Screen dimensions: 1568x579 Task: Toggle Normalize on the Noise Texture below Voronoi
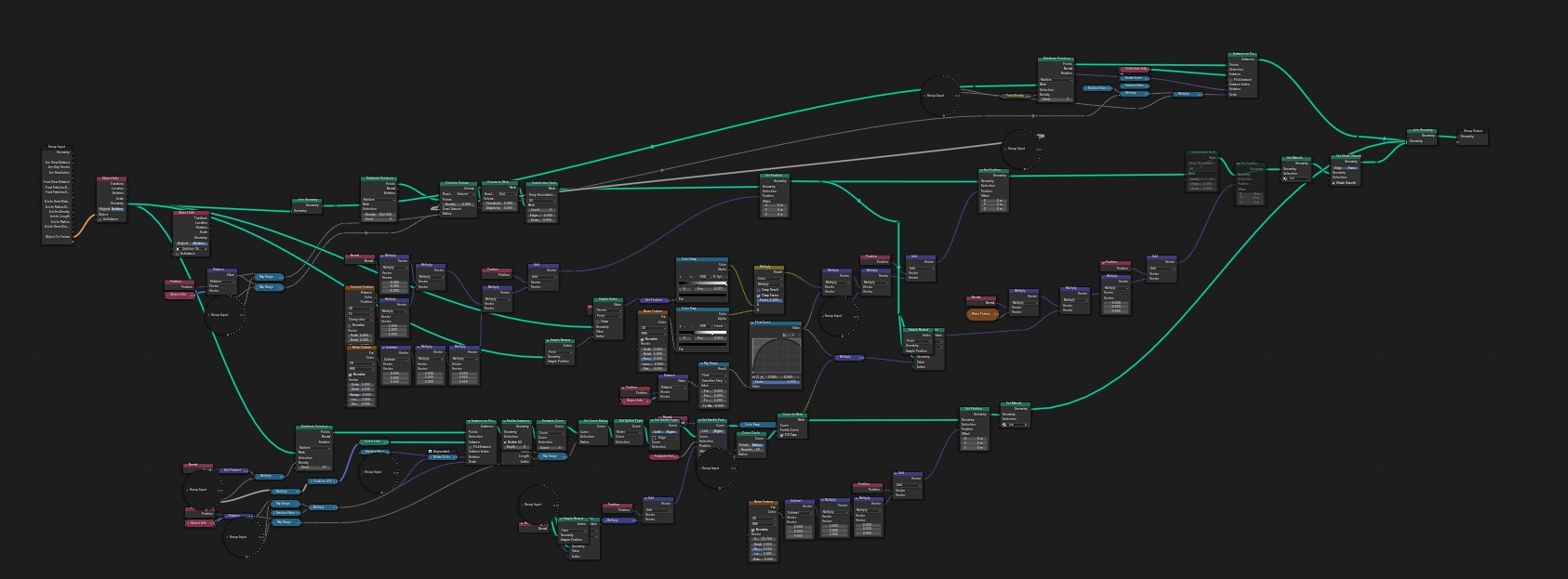[x=351, y=374]
